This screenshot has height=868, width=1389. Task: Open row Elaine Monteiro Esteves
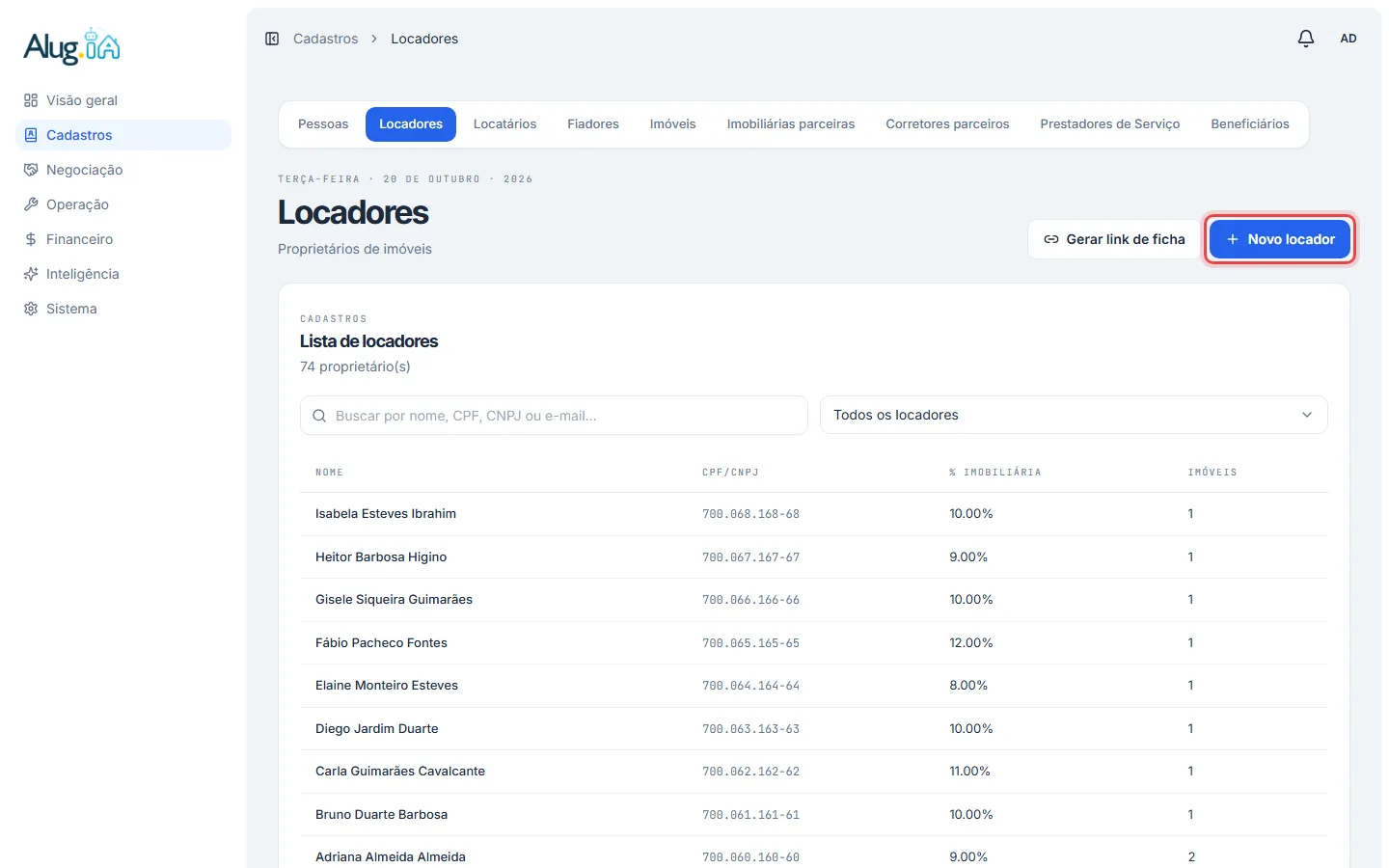(814, 686)
